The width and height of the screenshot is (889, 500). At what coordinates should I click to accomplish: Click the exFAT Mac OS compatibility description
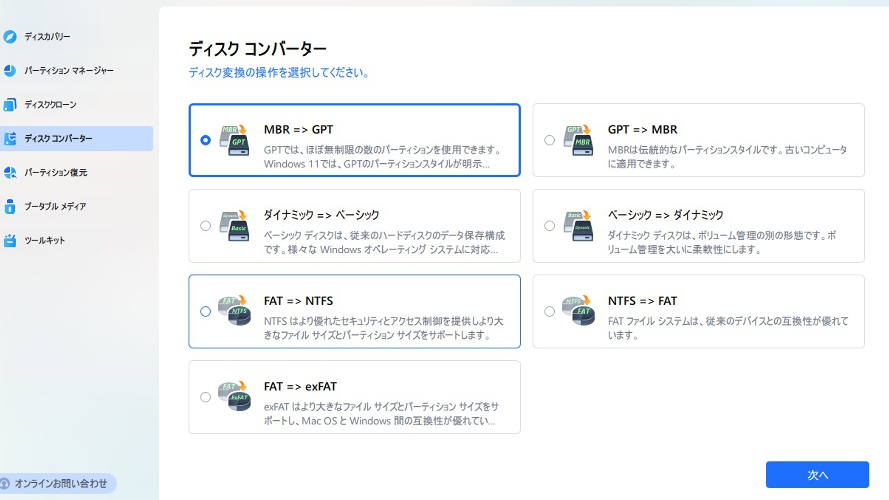pyautogui.click(x=381, y=414)
